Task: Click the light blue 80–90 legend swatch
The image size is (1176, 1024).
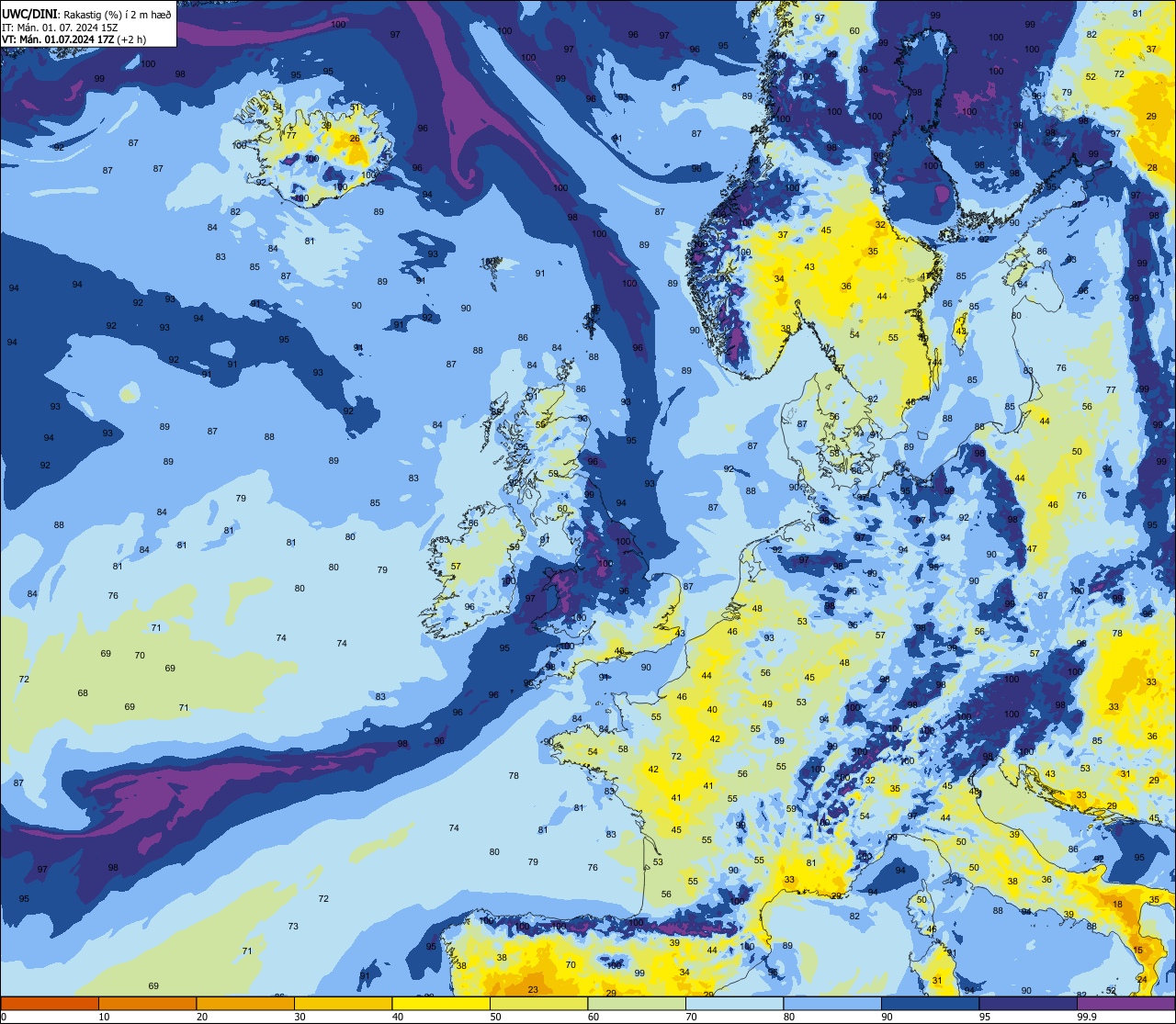Action: coord(832,1003)
